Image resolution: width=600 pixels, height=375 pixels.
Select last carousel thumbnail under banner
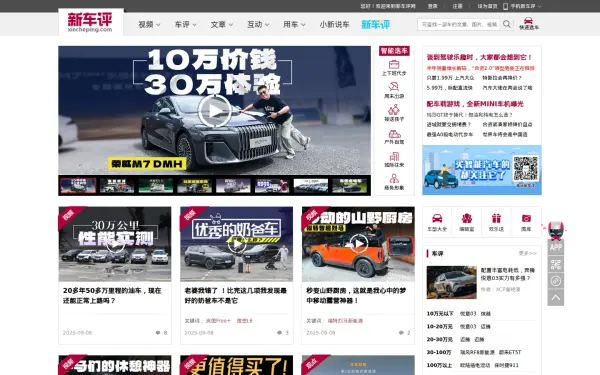tap(349, 186)
